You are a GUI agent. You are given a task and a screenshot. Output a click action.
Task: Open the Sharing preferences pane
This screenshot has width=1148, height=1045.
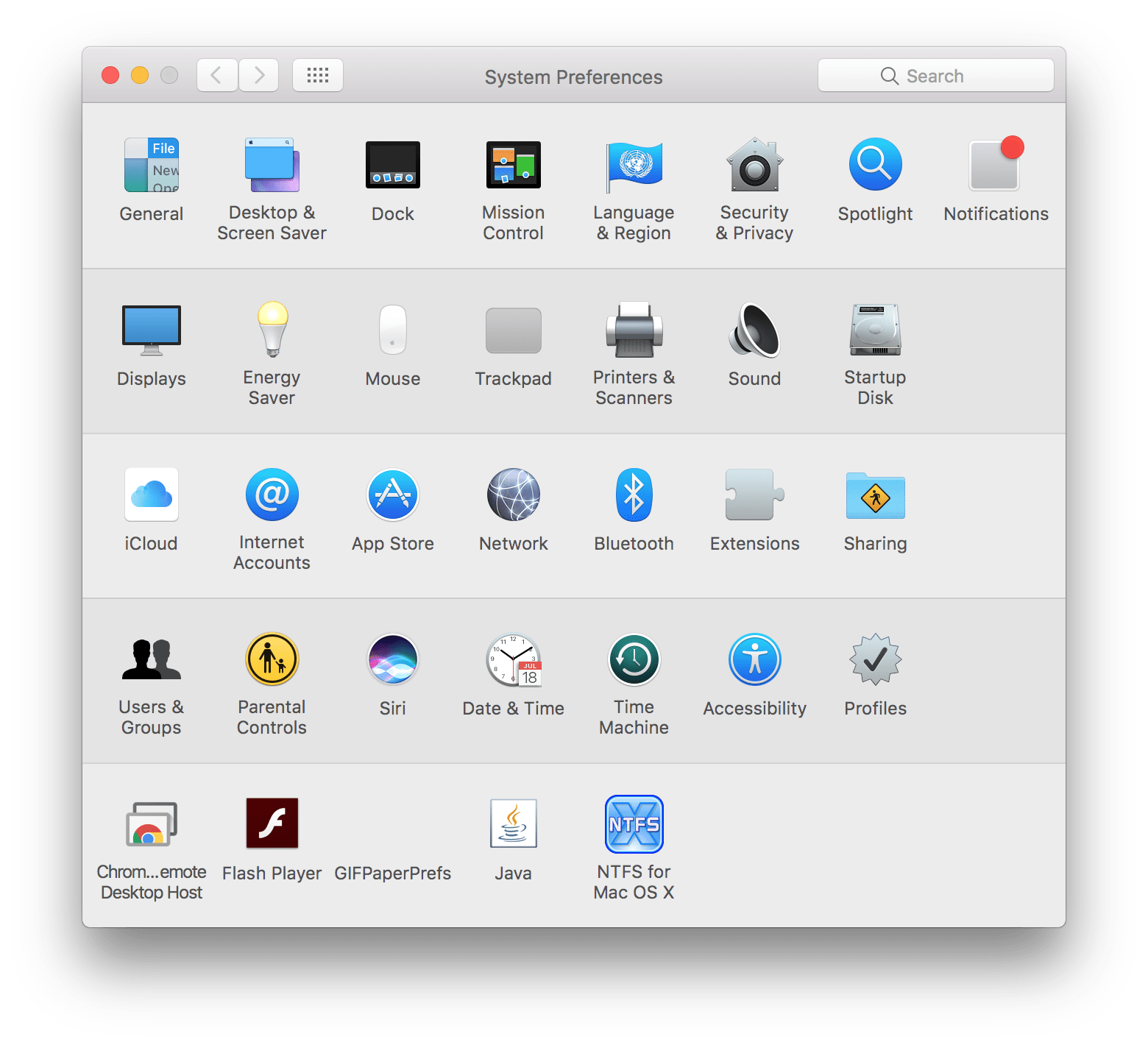click(x=875, y=495)
